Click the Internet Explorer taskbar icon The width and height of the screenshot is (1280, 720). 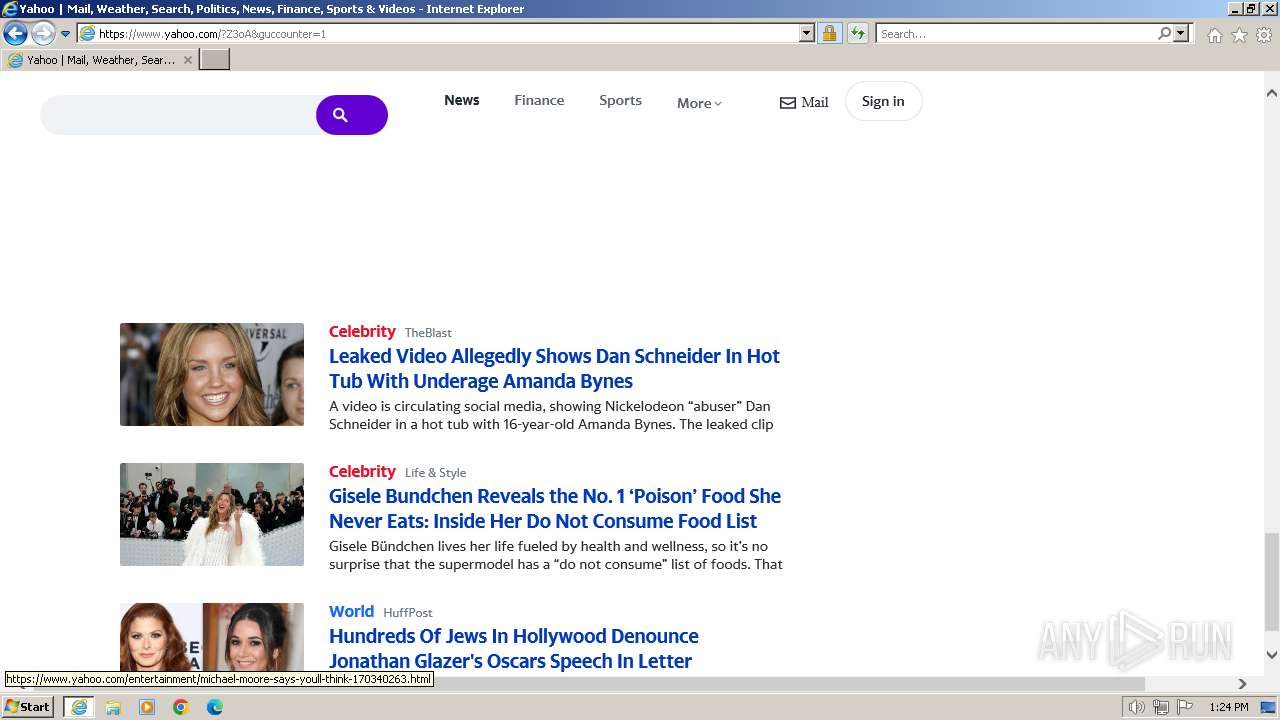(79, 707)
